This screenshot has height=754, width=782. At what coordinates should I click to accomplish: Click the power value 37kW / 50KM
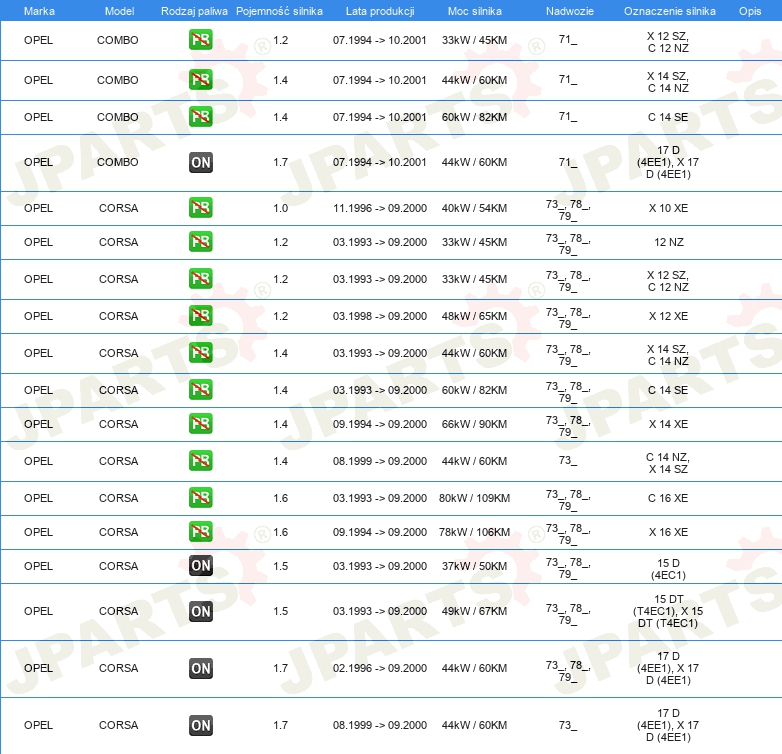[x=474, y=566]
